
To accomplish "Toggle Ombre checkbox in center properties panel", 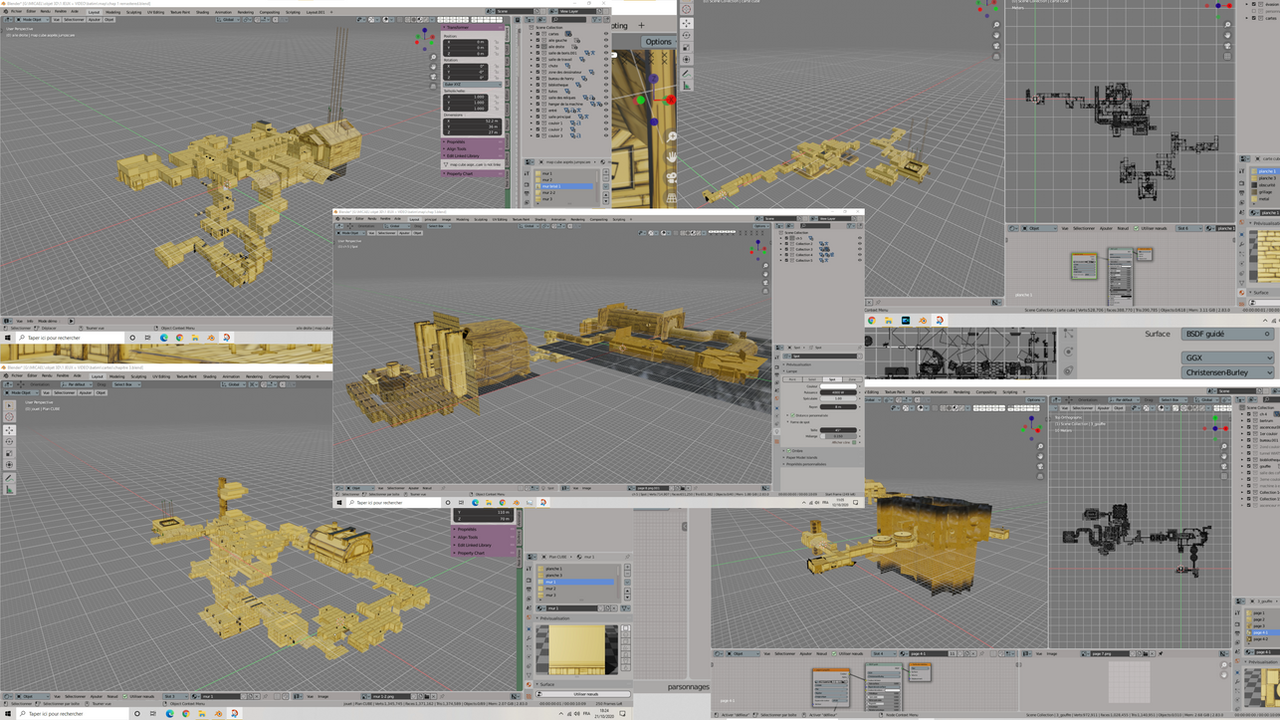I will click(x=789, y=450).
